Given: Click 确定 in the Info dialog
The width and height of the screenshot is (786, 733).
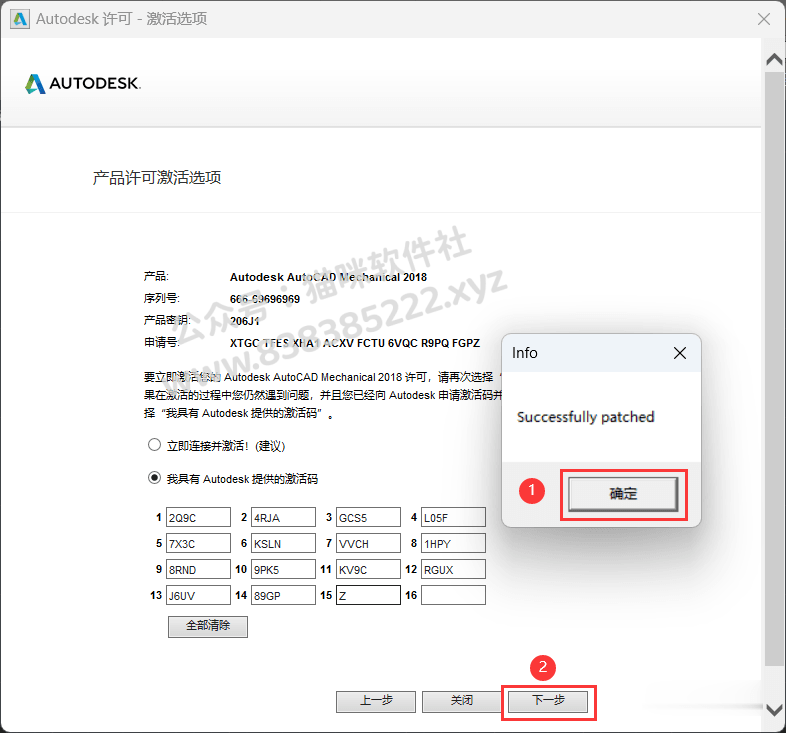Looking at the screenshot, I should (x=623, y=494).
